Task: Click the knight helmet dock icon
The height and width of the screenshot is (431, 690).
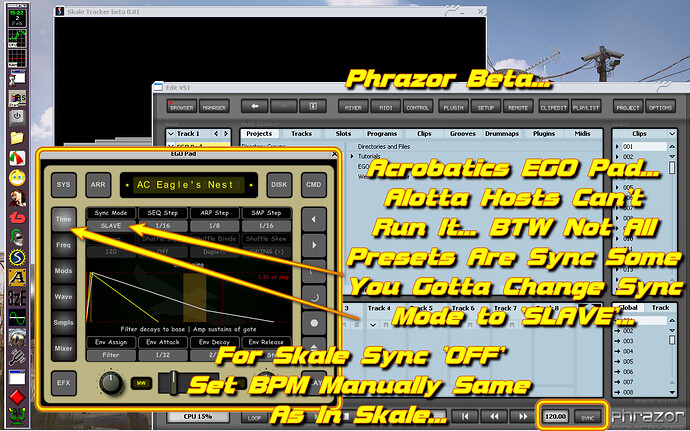Action: (x=17, y=238)
